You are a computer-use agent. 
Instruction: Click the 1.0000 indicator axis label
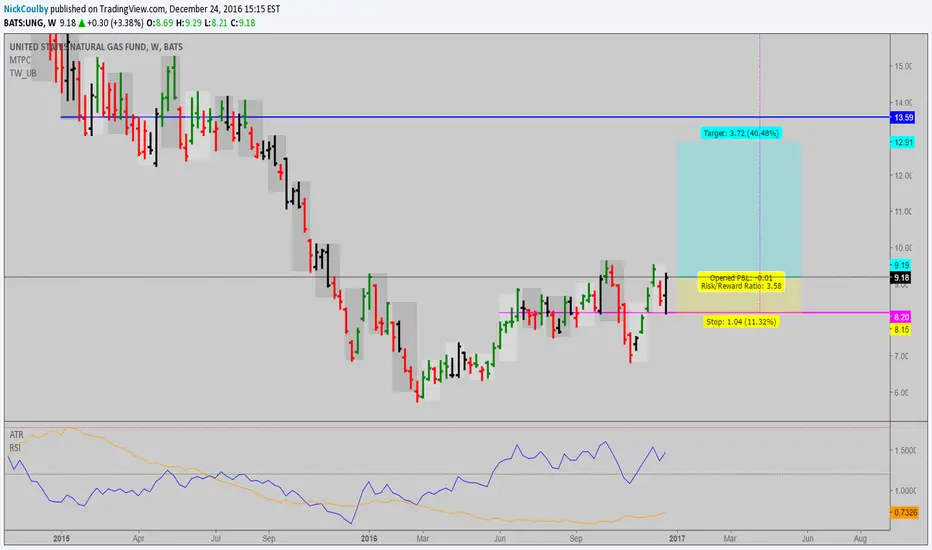coord(905,491)
